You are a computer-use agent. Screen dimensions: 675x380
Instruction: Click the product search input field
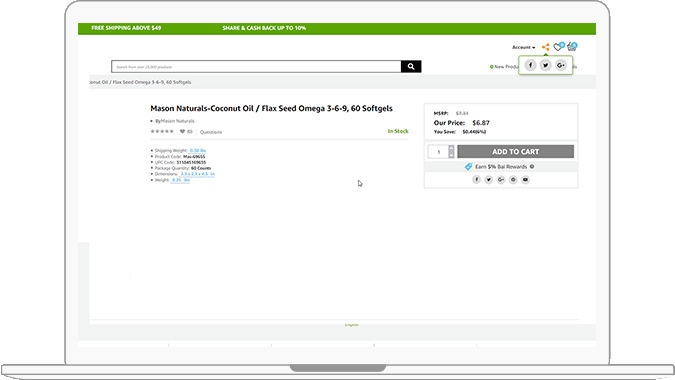[256, 67]
